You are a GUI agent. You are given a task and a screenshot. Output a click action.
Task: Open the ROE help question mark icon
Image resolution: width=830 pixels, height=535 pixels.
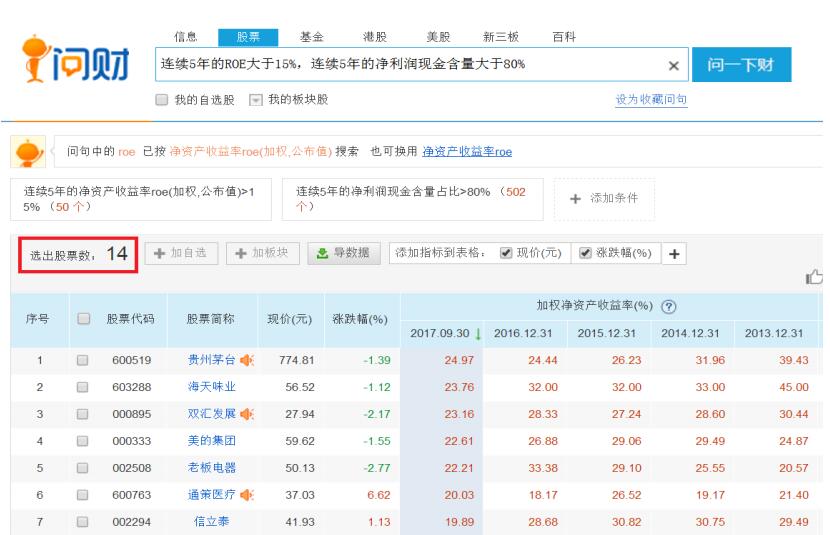(x=669, y=306)
